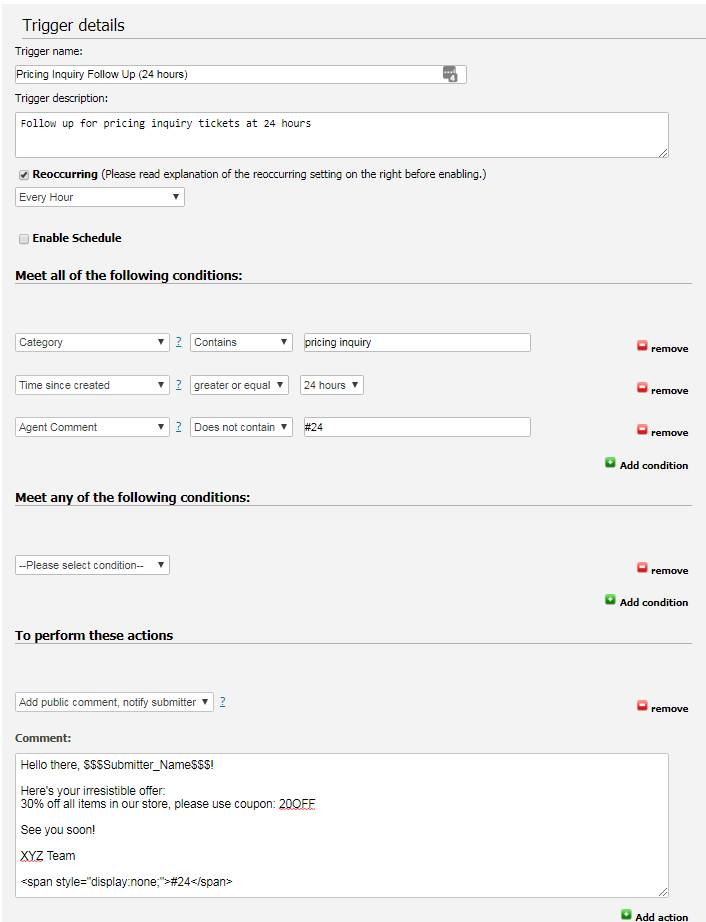Click the placeholder icon inside Trigger name field
The image size is (706, 922).
(452, 73)
